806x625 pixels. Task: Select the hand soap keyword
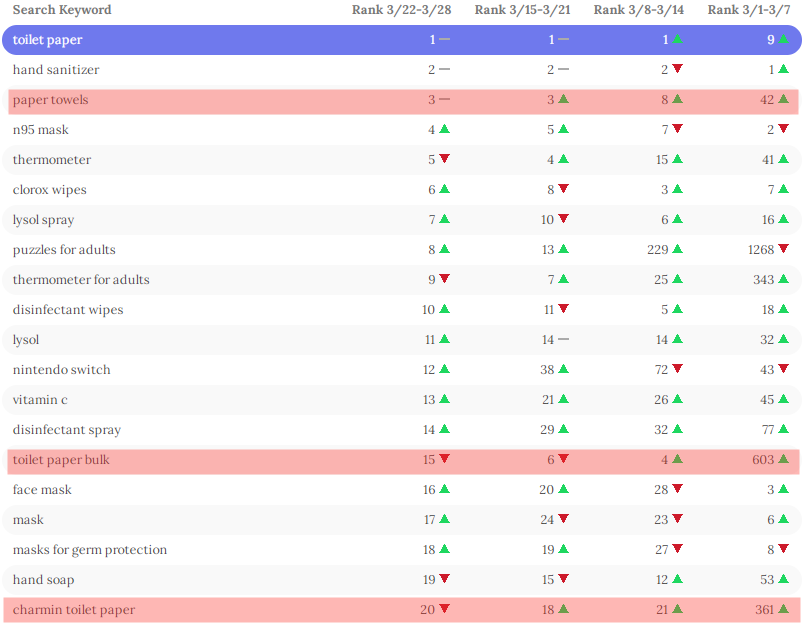[x=44, y=580]
